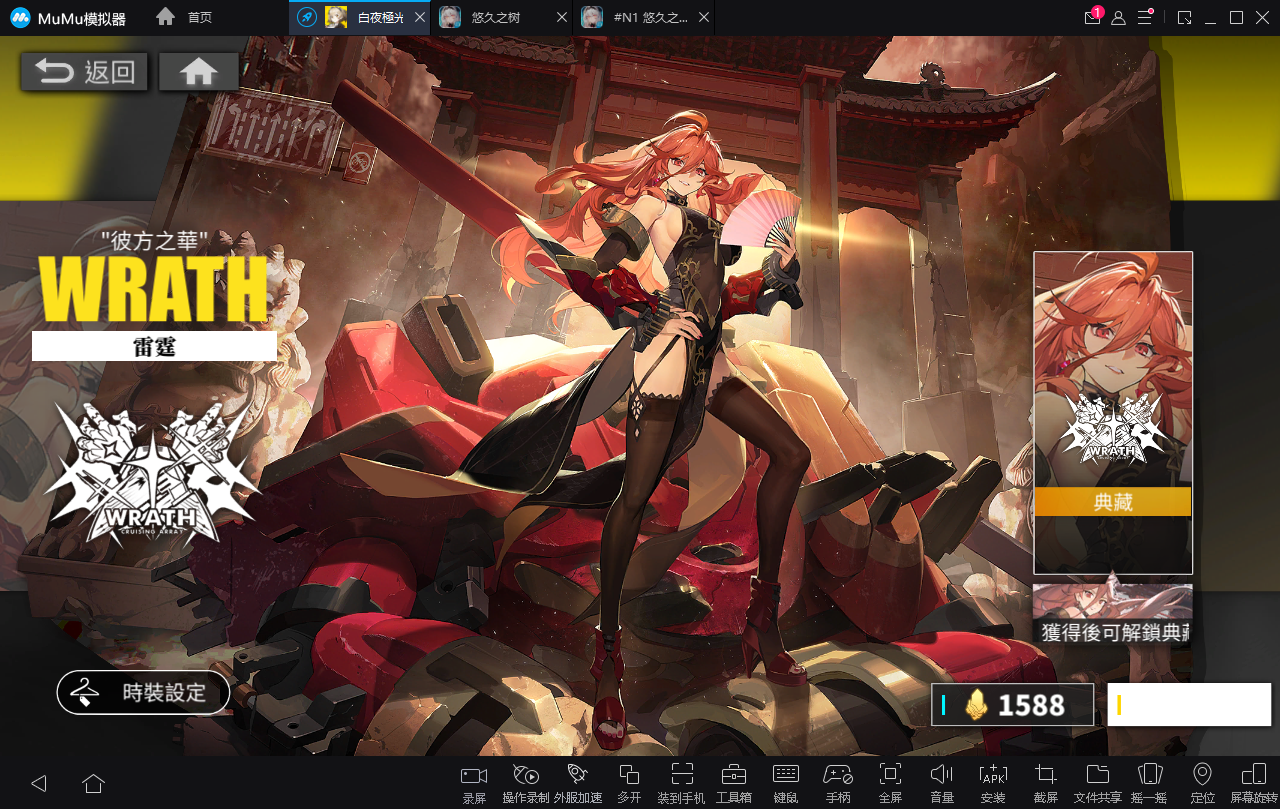Click 安装 APK install
Screen dimensions: 1280x809
993,784
